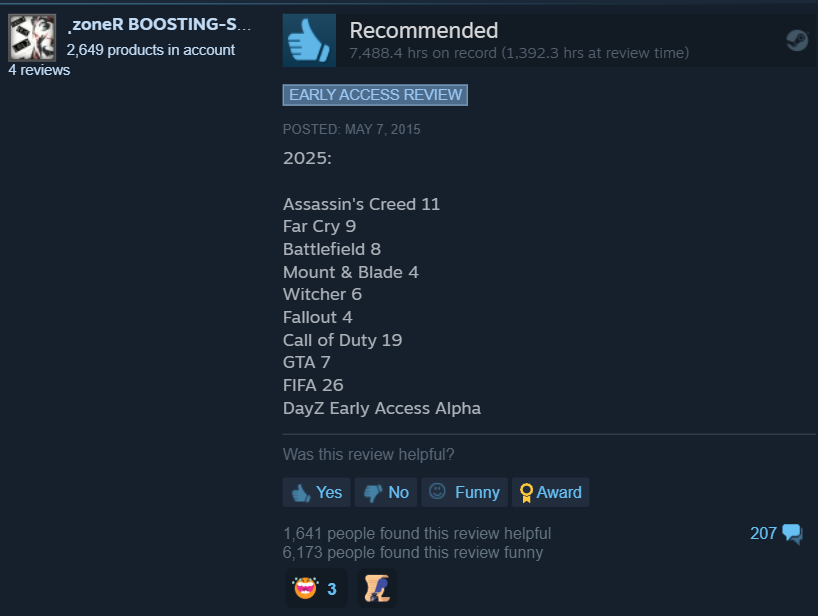Open the .zoneR BOOSTING-S... profile name
Viewport: 818px width, 616px height.
[x=159, y=25]
